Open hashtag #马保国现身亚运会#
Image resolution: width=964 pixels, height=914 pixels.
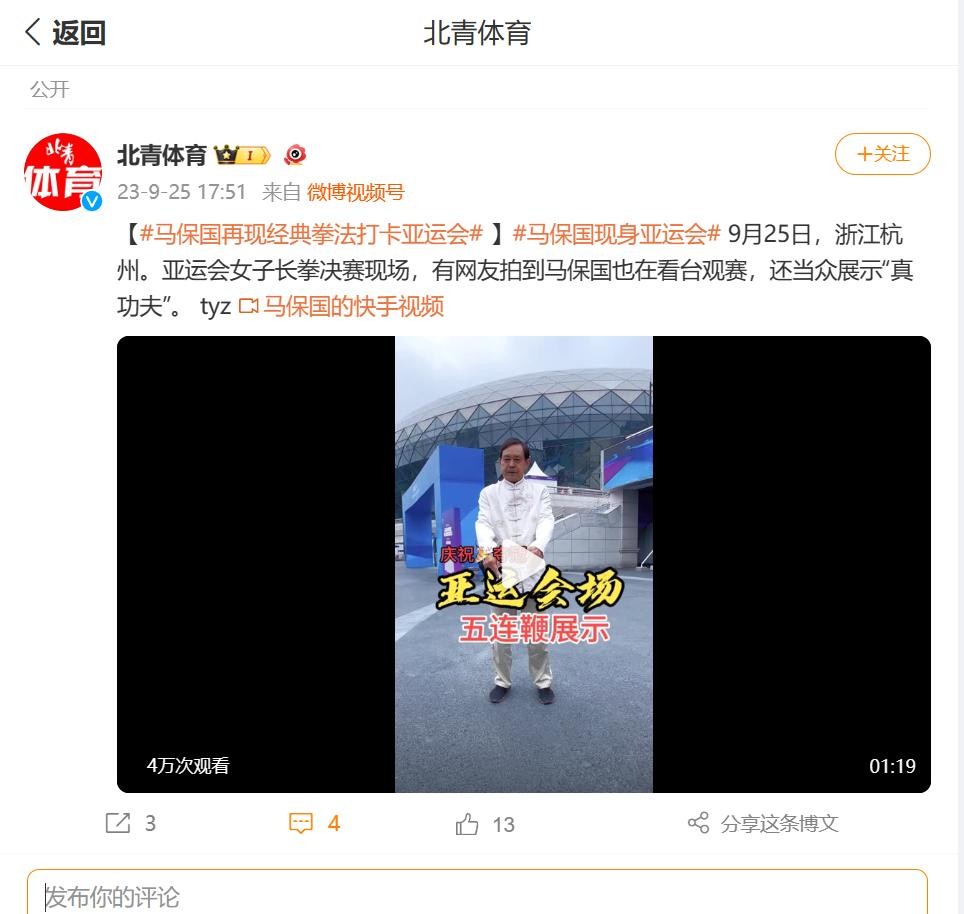pos(616,234)
